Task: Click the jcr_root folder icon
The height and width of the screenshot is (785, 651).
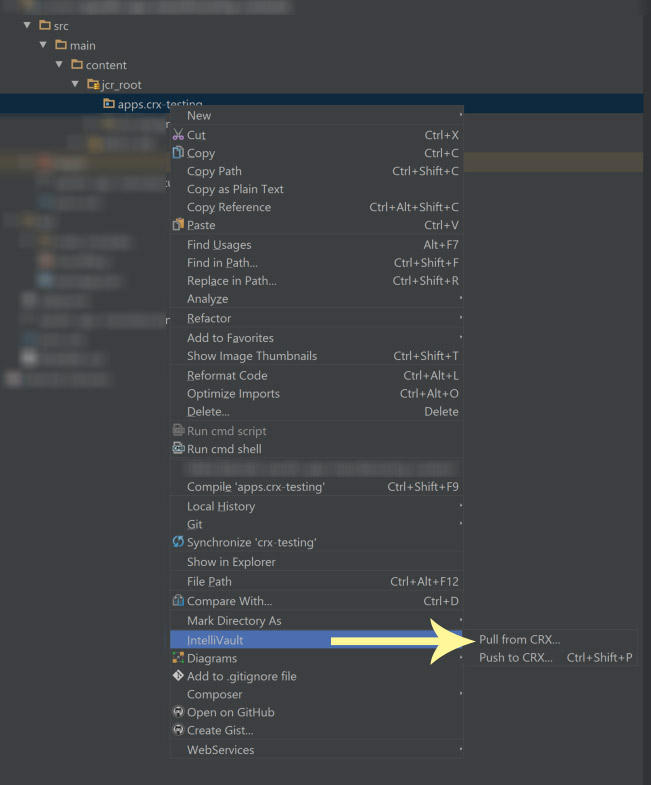Action: point(93,84)
